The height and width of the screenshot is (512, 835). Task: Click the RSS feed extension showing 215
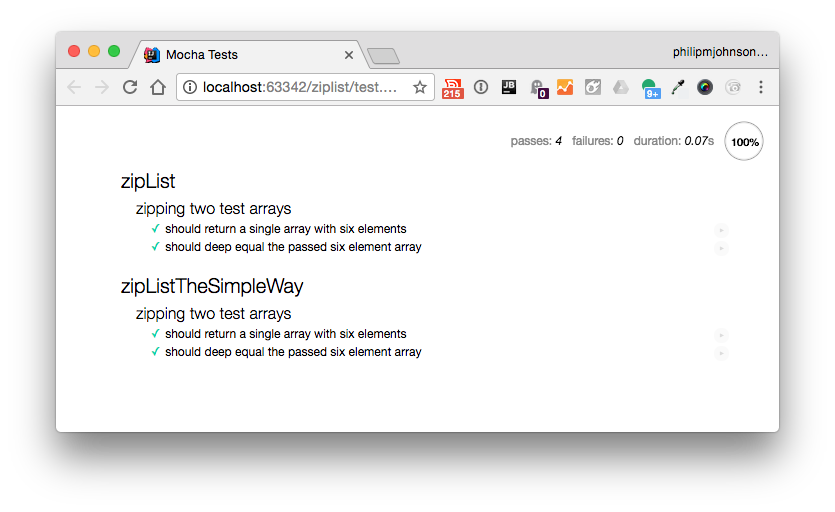coord(453,88)
